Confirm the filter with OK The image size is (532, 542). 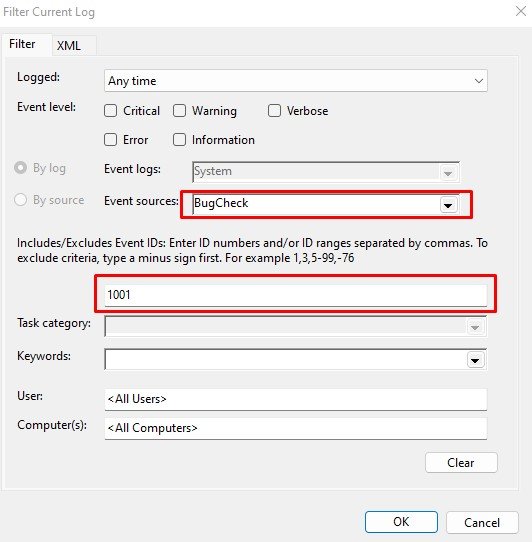click(x=401, y=522)
